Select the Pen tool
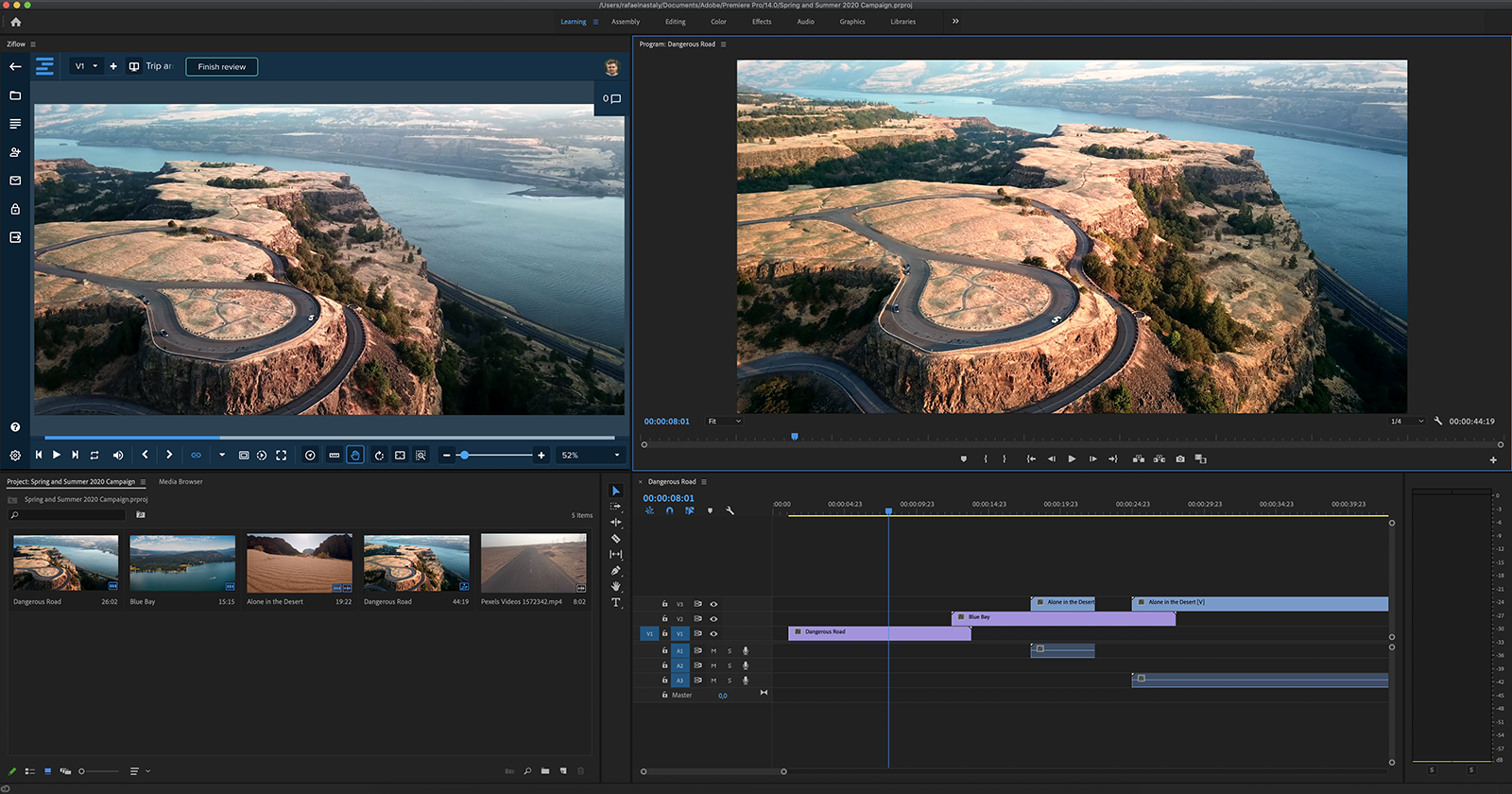This screenshot has height=794, width=1512. 615,571
